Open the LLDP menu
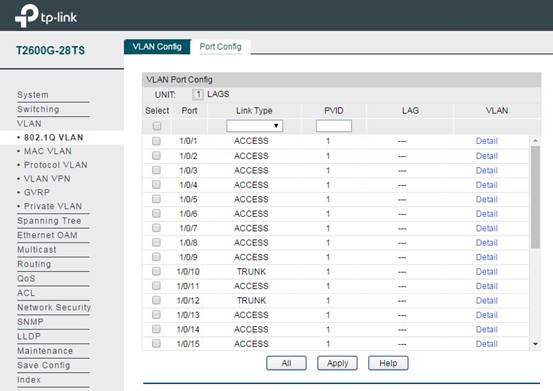The width and height of the screenshot is (553, 391). pyautogui.click(x=29, y=336)
